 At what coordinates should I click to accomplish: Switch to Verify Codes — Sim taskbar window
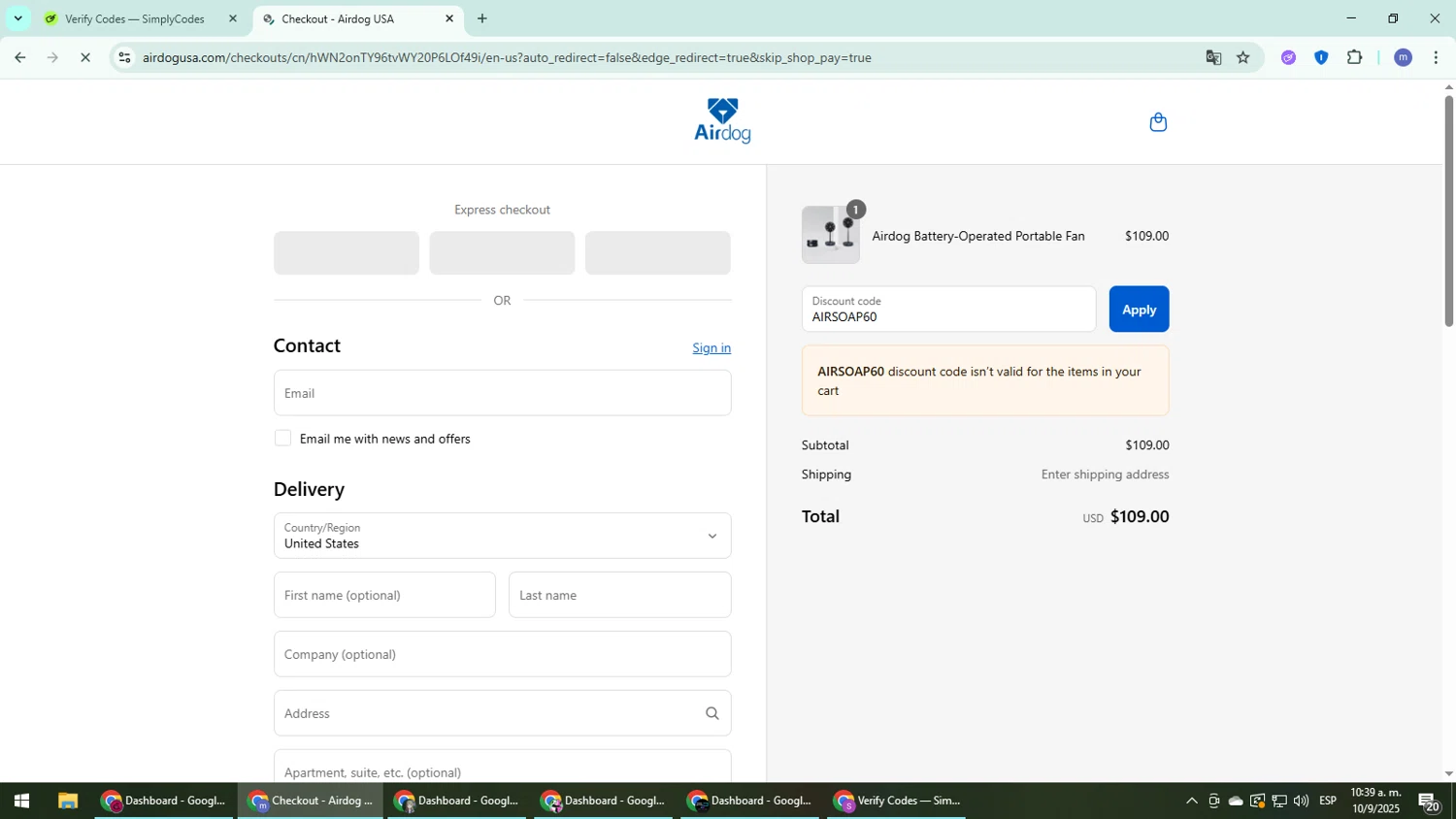pos(897,801)
